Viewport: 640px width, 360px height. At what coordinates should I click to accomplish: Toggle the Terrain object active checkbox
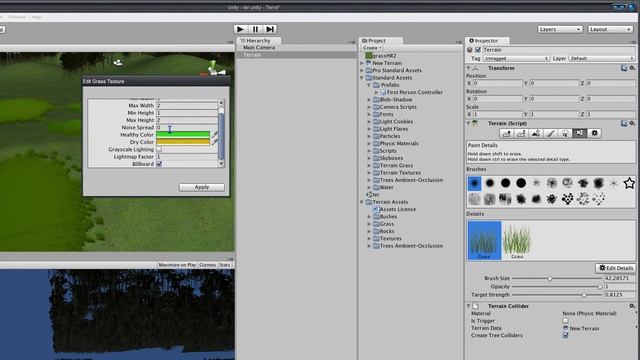pyautogui.click(x=478, y=50)
